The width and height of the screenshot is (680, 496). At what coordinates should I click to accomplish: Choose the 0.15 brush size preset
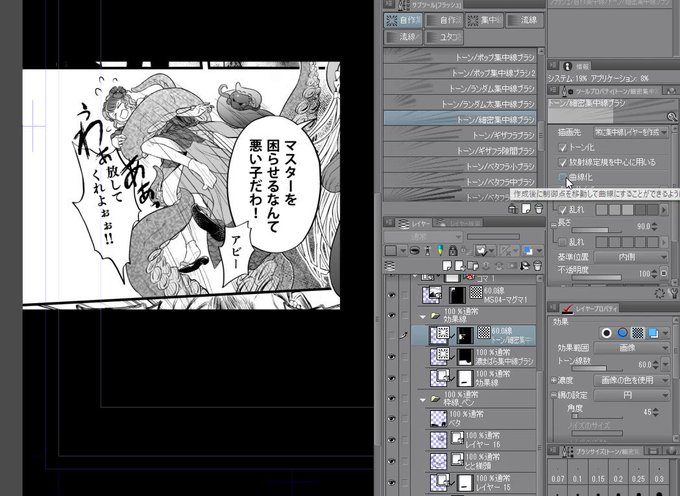coord(598,473)
